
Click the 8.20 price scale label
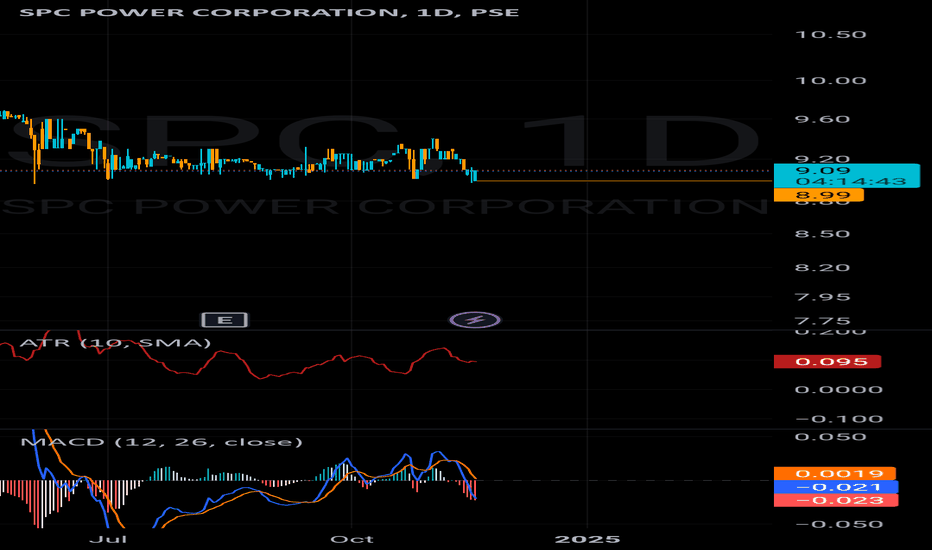[823, 268]
